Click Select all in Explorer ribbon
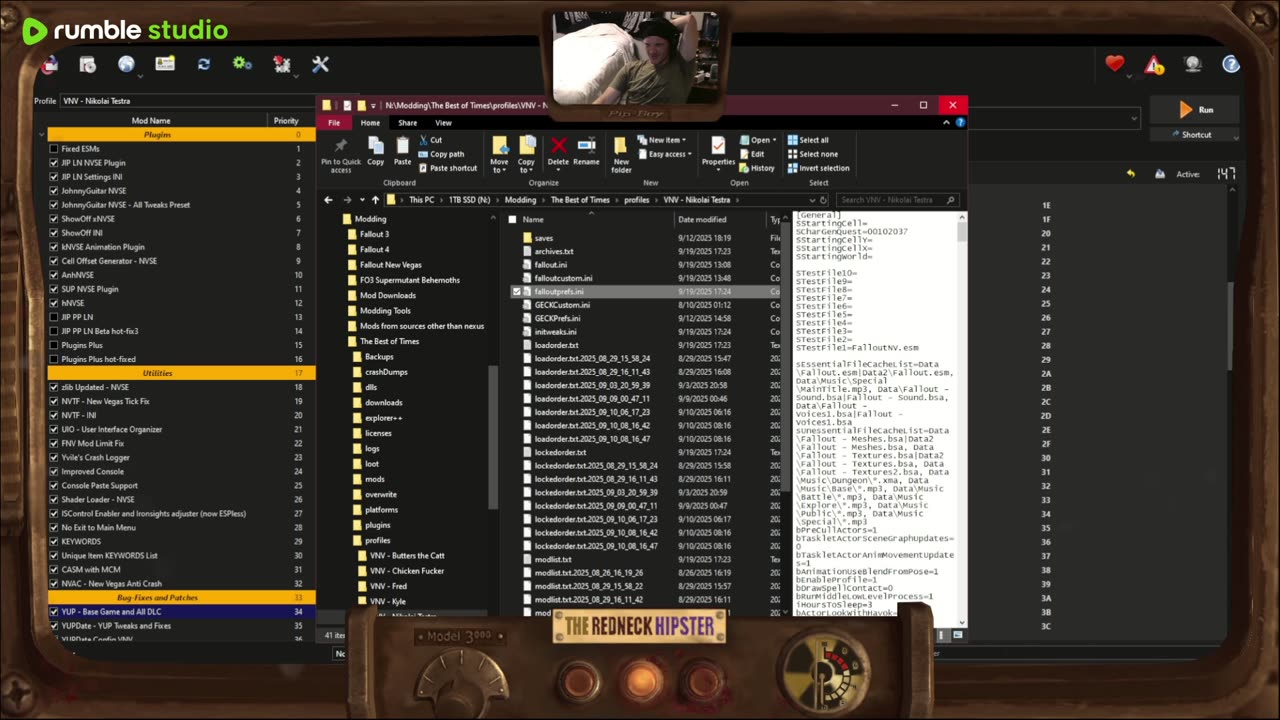 [808, 140]
